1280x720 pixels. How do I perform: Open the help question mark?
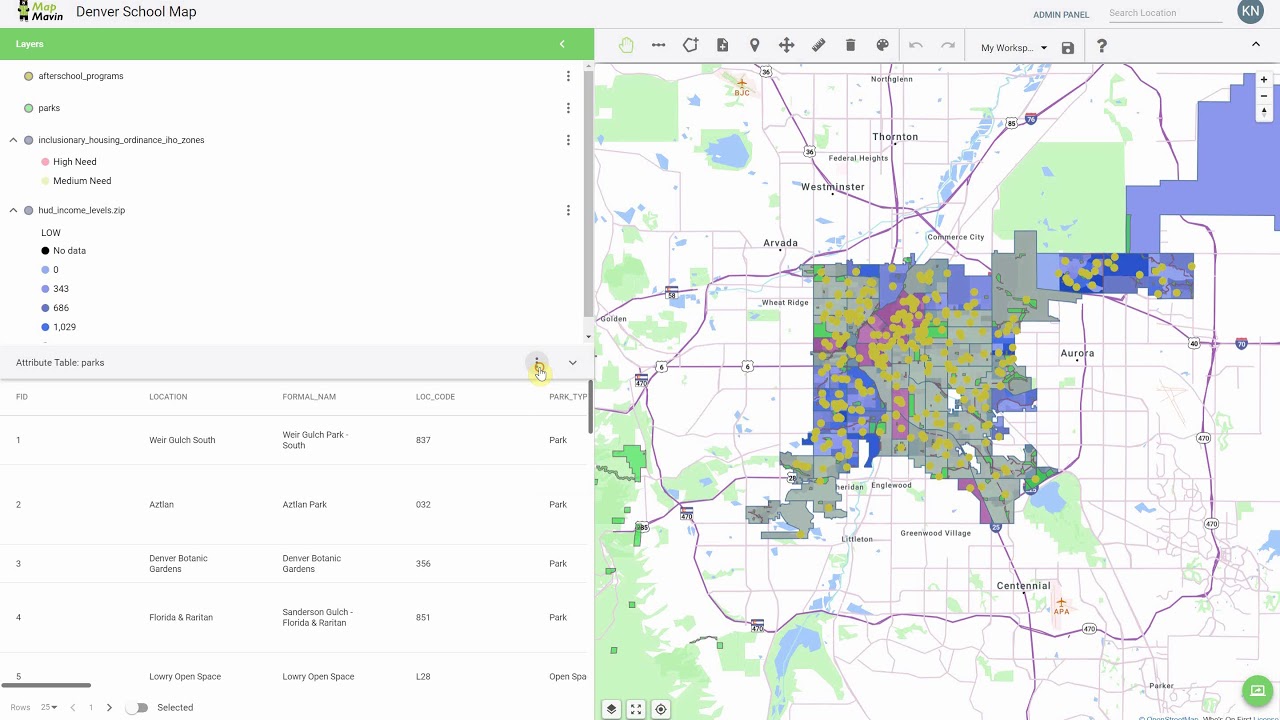[1101, 46]
